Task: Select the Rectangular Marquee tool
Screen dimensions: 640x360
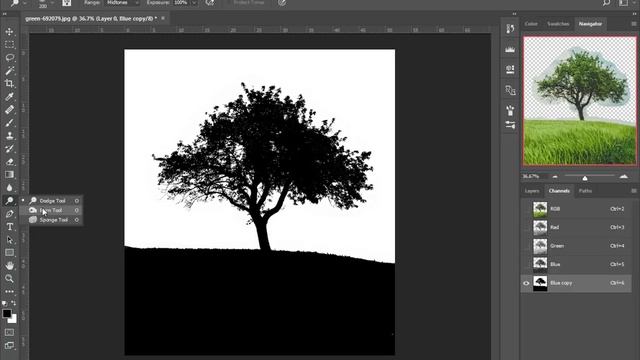Action: pos(9,44)
